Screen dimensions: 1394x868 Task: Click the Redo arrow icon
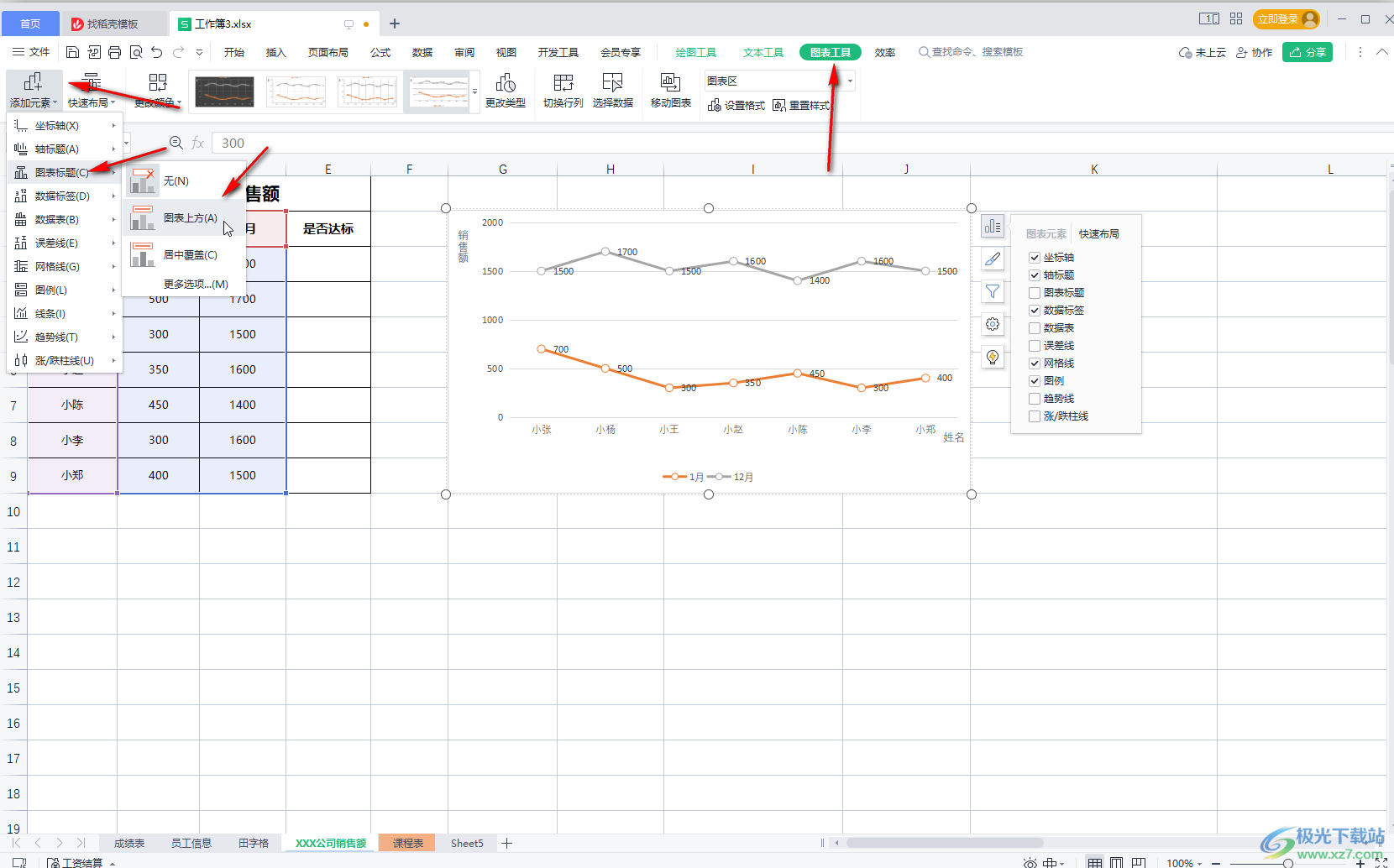[178, 52]
